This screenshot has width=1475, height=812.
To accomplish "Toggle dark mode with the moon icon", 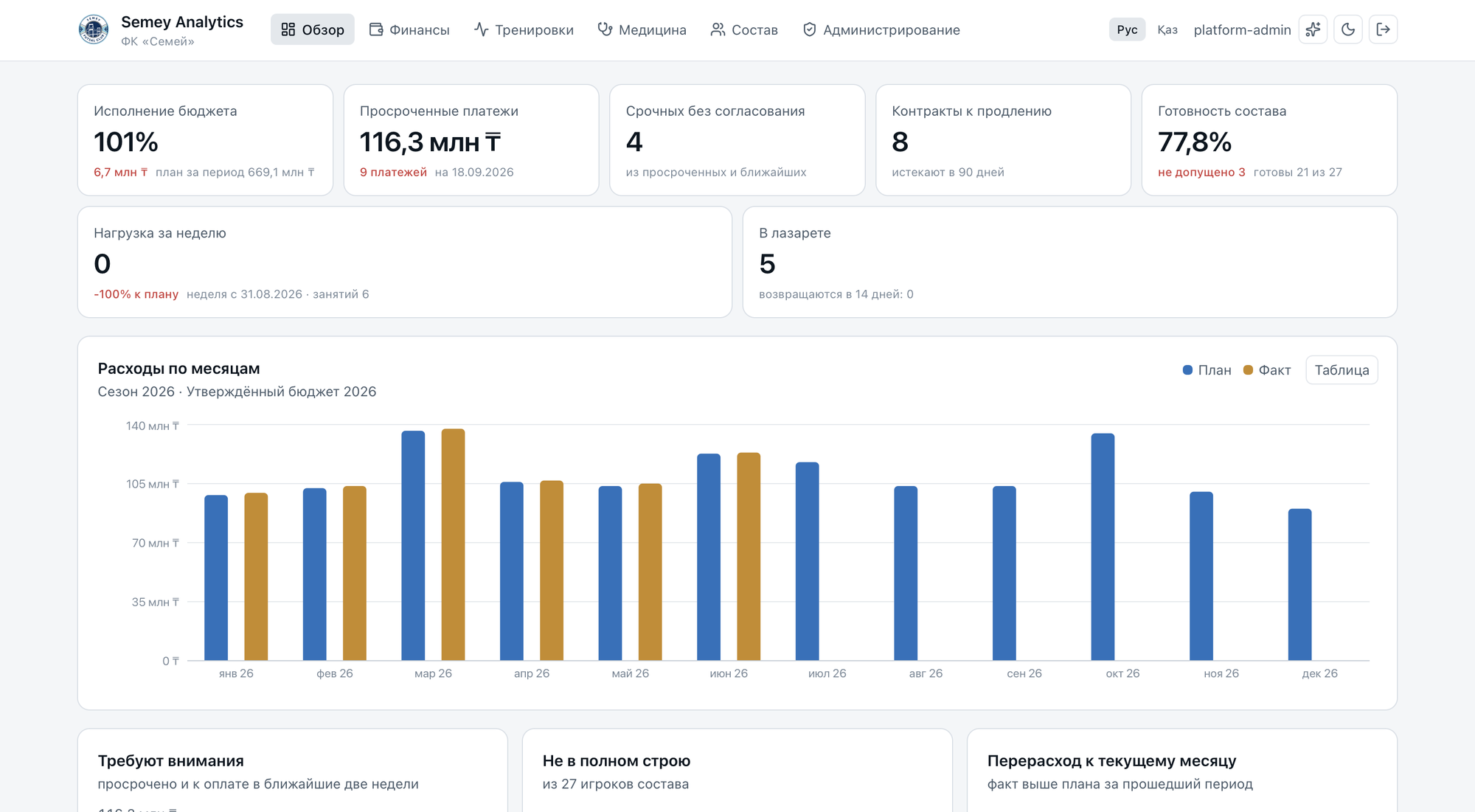I will coord(1348,30).
